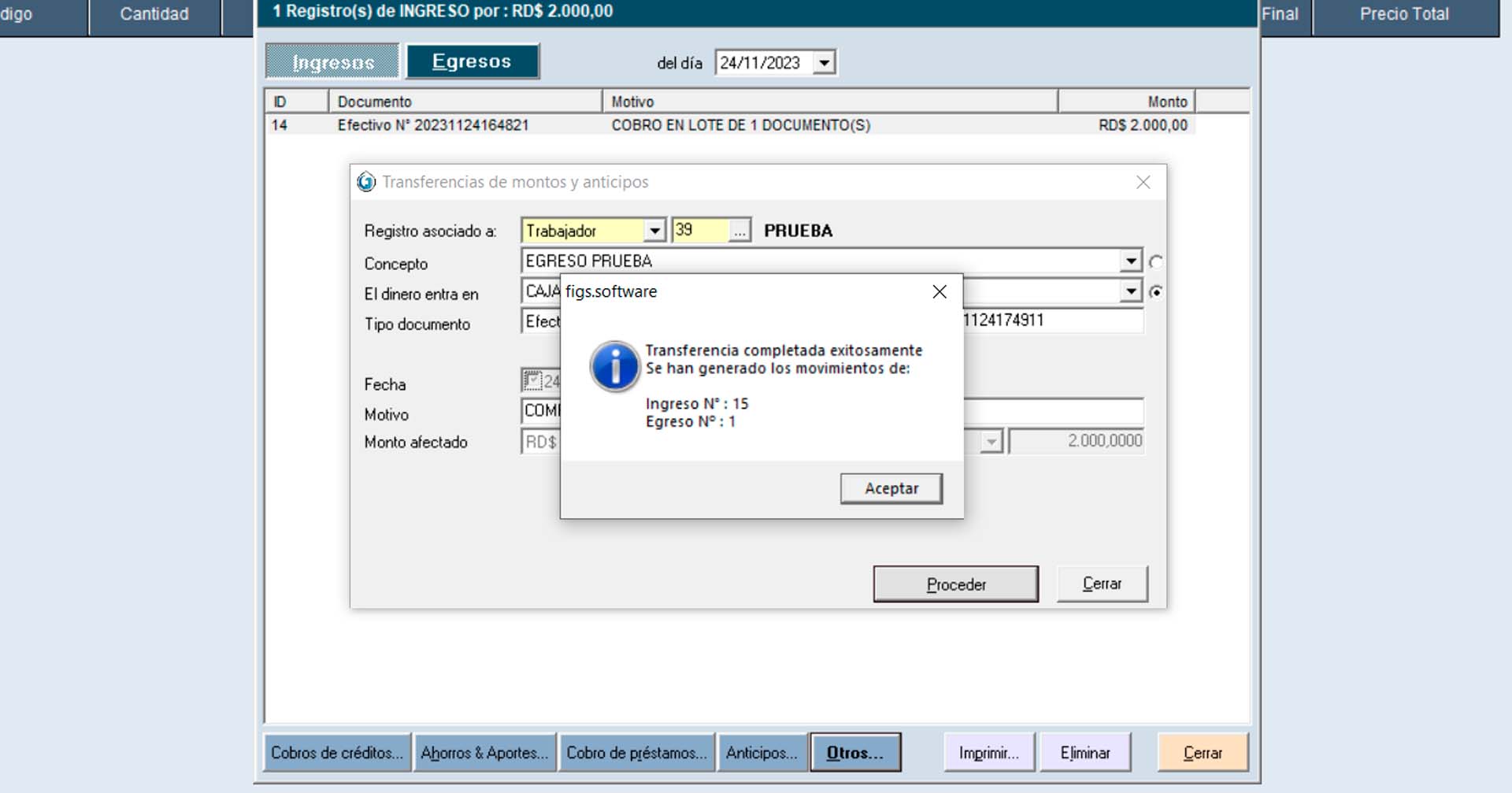Image resolution: width=1512 pixels, height=793 pixels.
Task: Open the Trabajador dropdown list
Action: click(x=654, y=231)
